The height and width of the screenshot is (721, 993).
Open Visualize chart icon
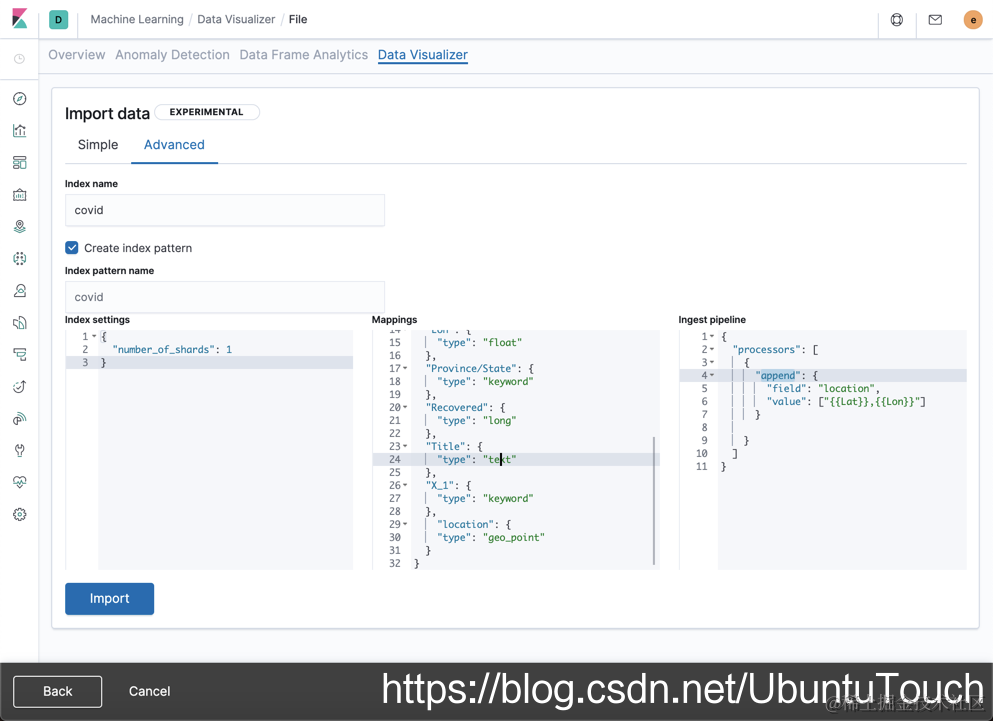coord(20,131)
